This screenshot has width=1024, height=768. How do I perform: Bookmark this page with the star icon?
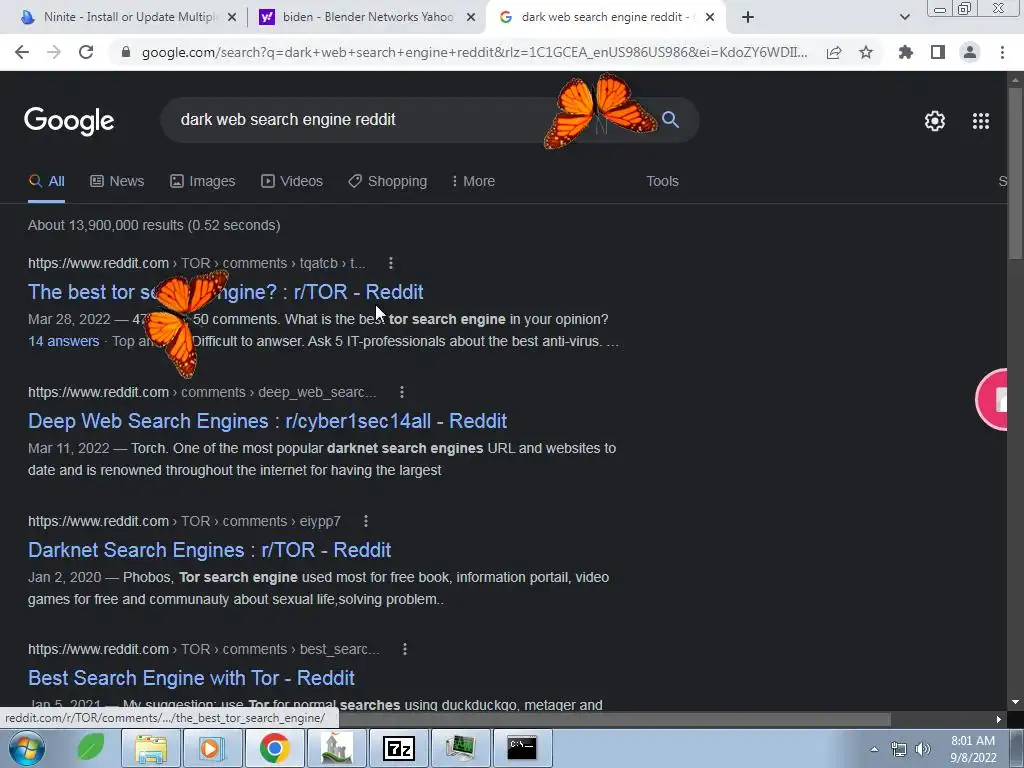tap(866, 52)
